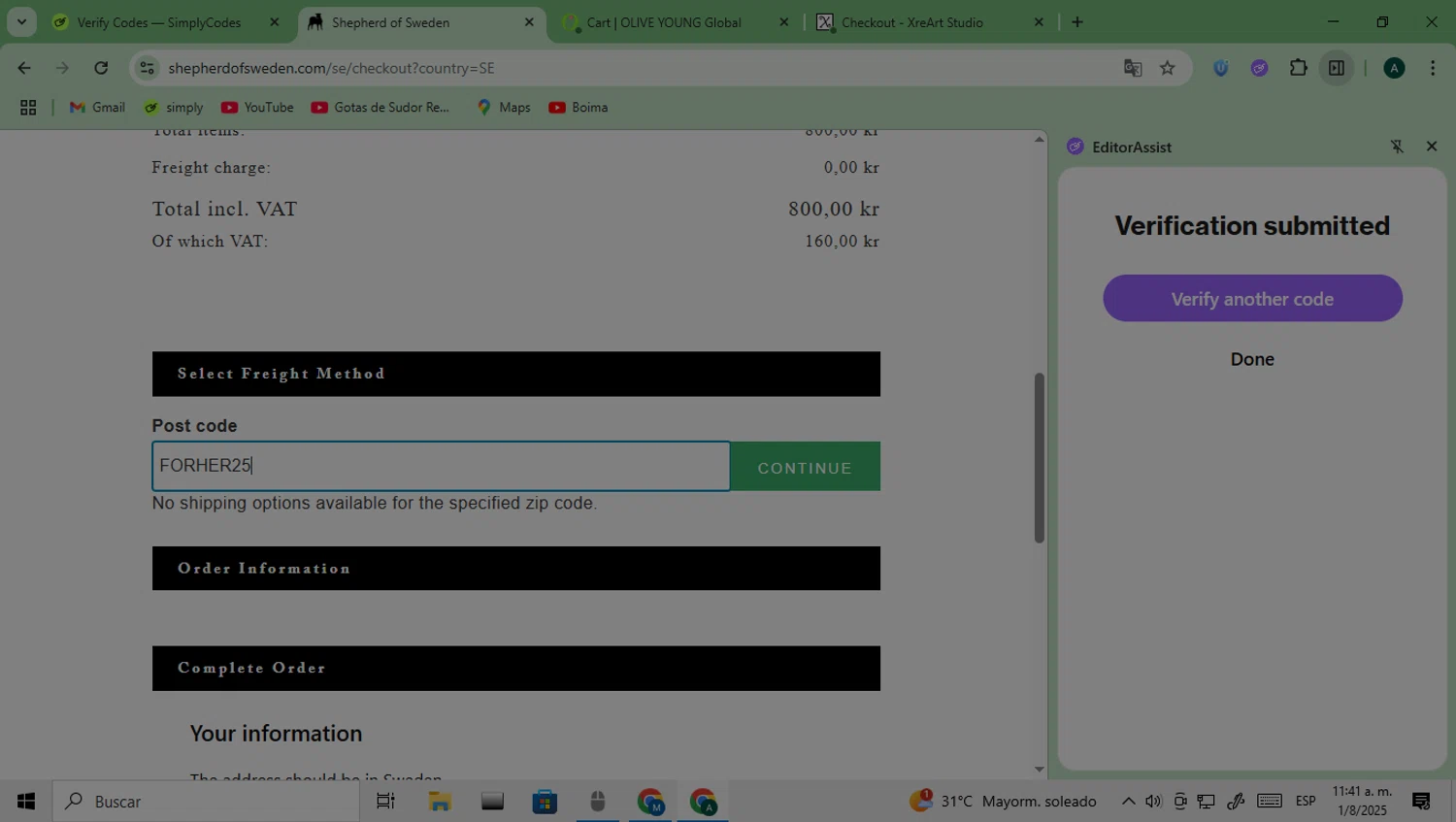The height and width of the screenshot is (822, 1456).
Task: Open the Gotas de Sudor Re... bookmark
Action: click(381, 108)
